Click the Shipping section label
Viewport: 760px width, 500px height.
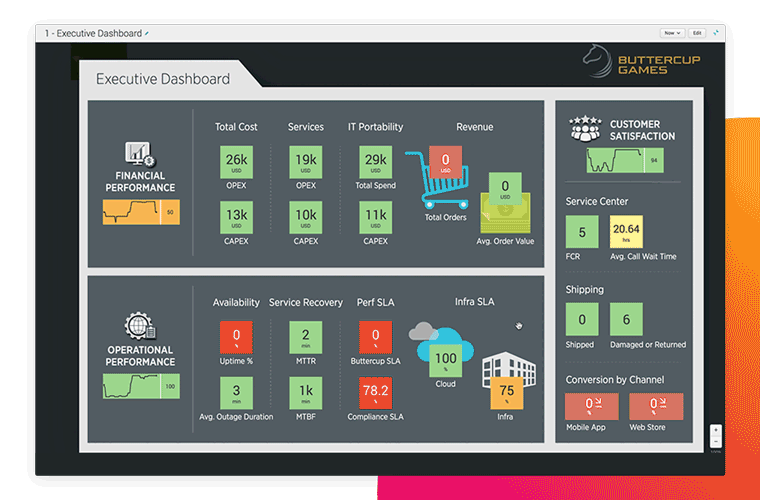pyautogui.click(x=585, y=290)
